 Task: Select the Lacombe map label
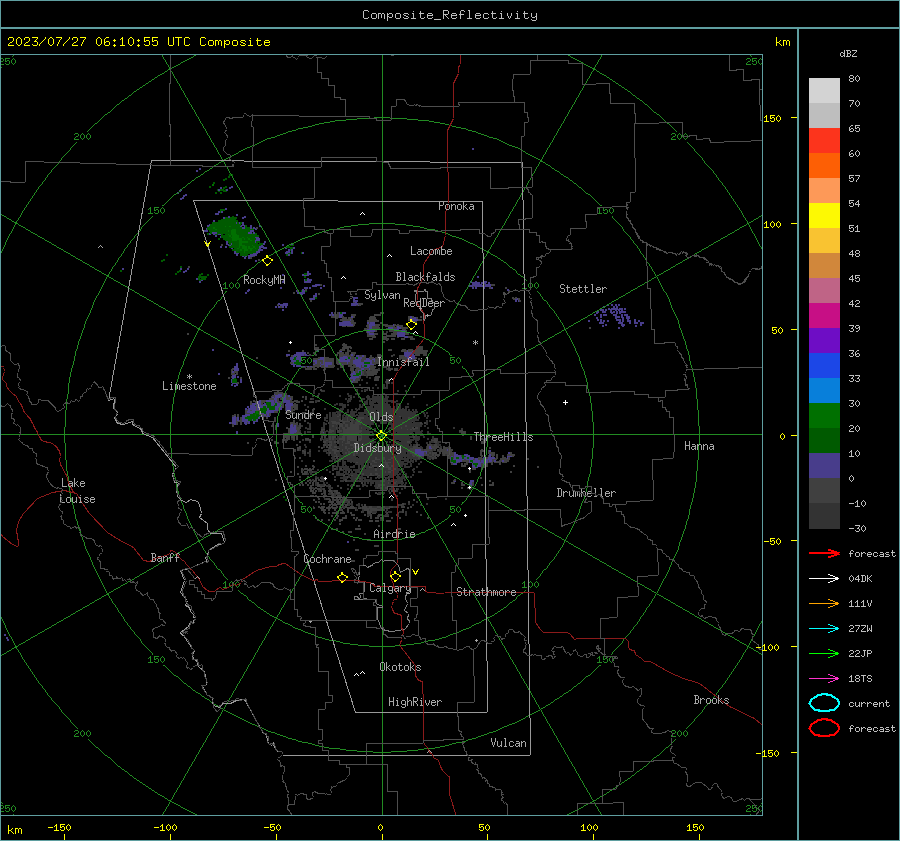point(431,251)
